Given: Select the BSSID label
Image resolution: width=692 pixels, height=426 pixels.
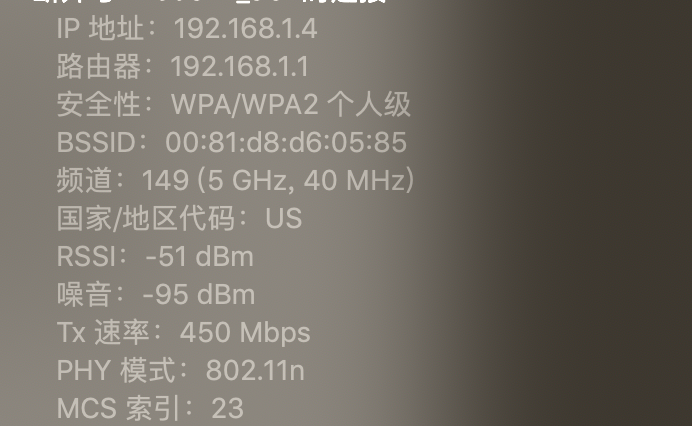Looking at the screenshot, I should pyautogui.click(x=96, y=143).
